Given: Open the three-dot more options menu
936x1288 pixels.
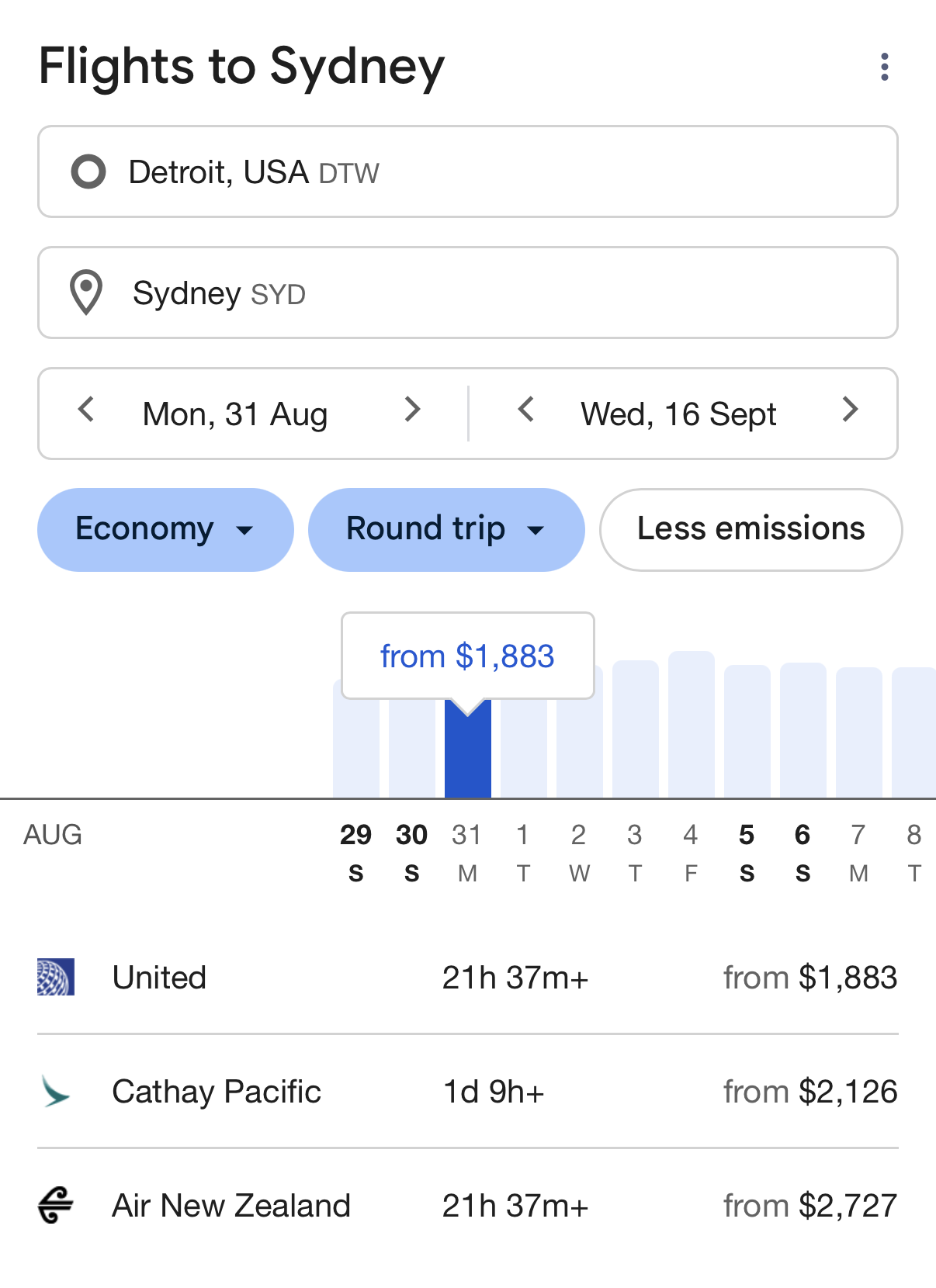Looking at the screenshot, I should tap(884, 67).
